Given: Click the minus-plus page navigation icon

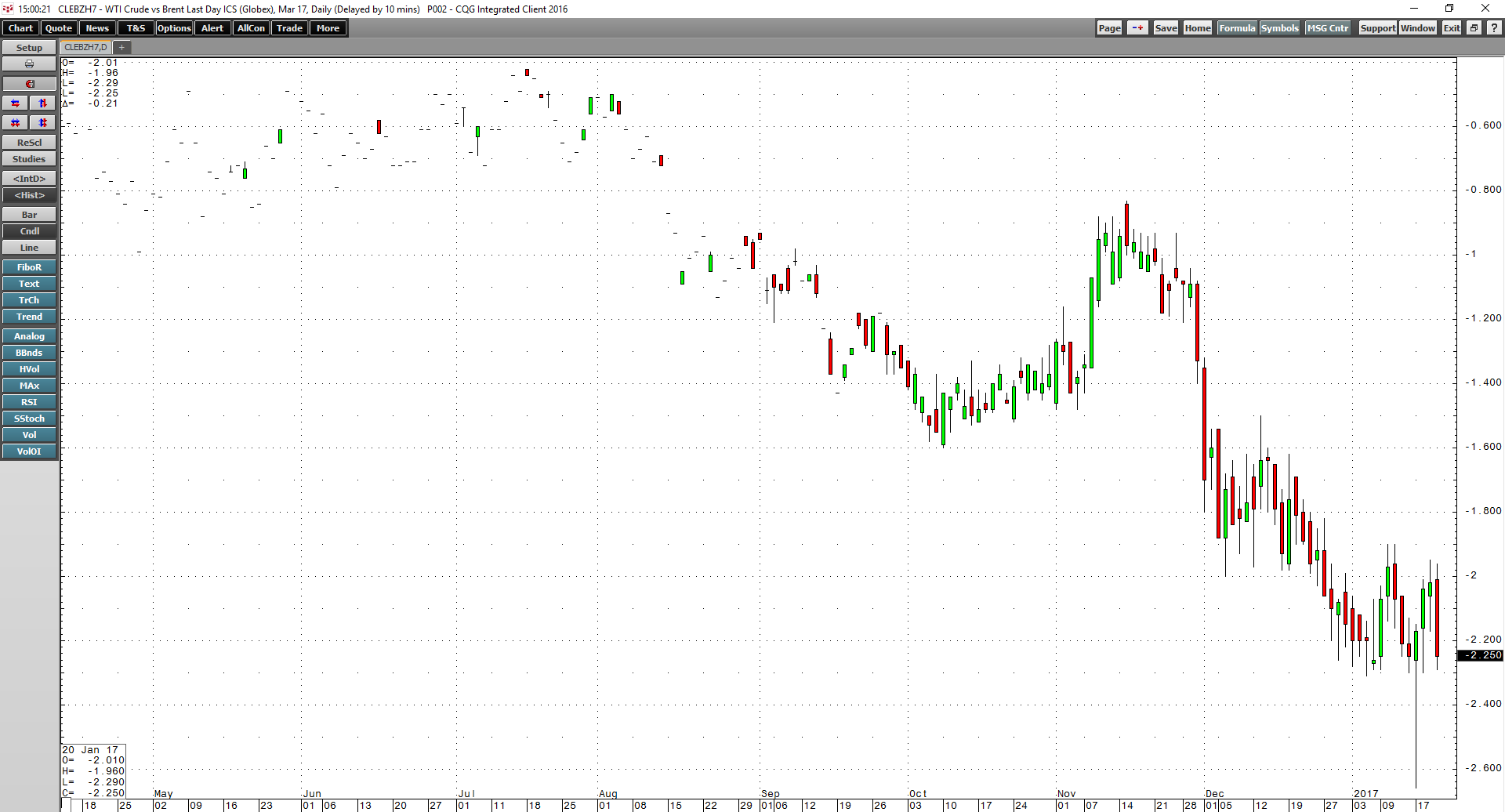Looking at the screenshot, I should 1137,28.
